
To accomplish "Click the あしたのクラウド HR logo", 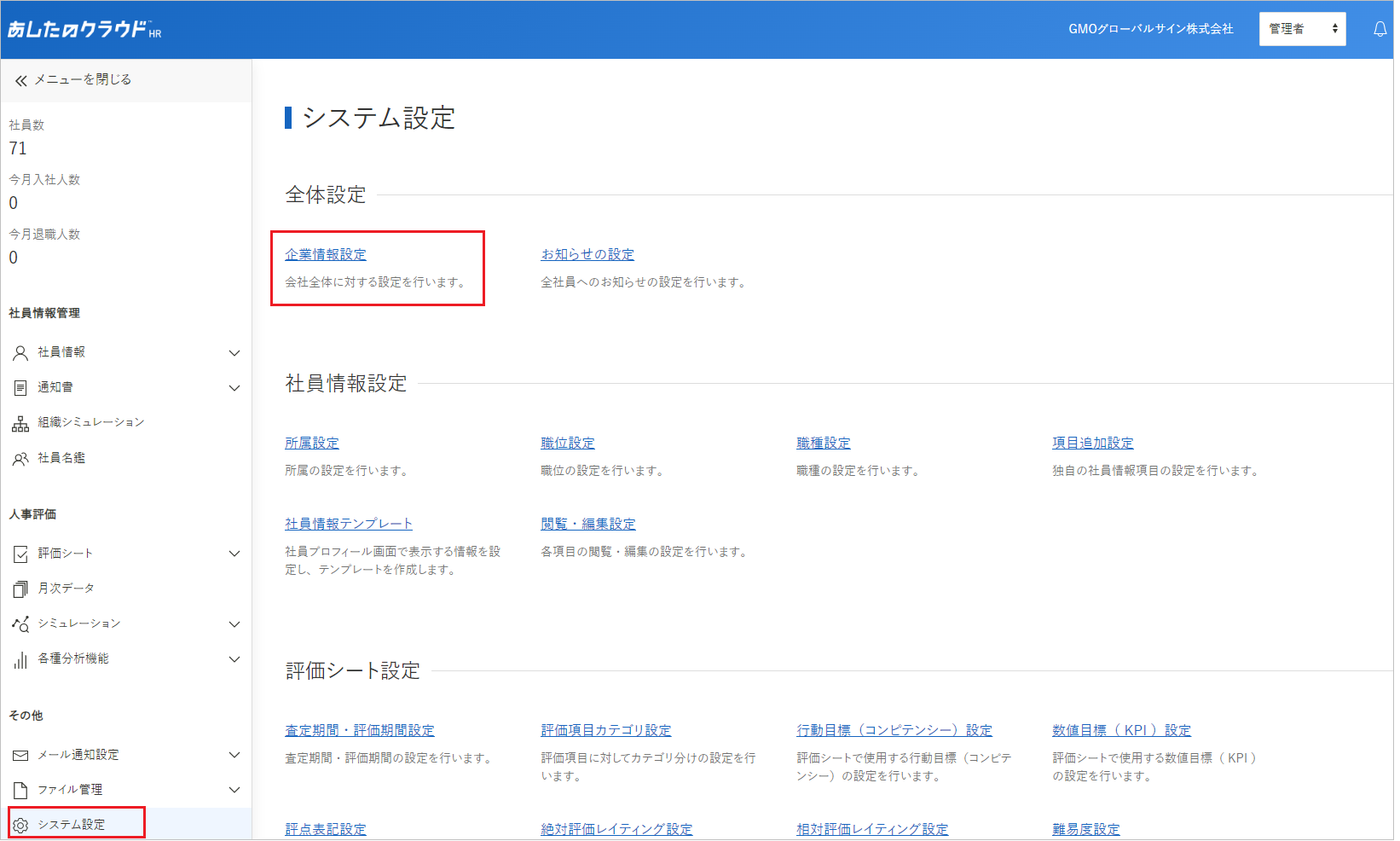I will point(84,30).
